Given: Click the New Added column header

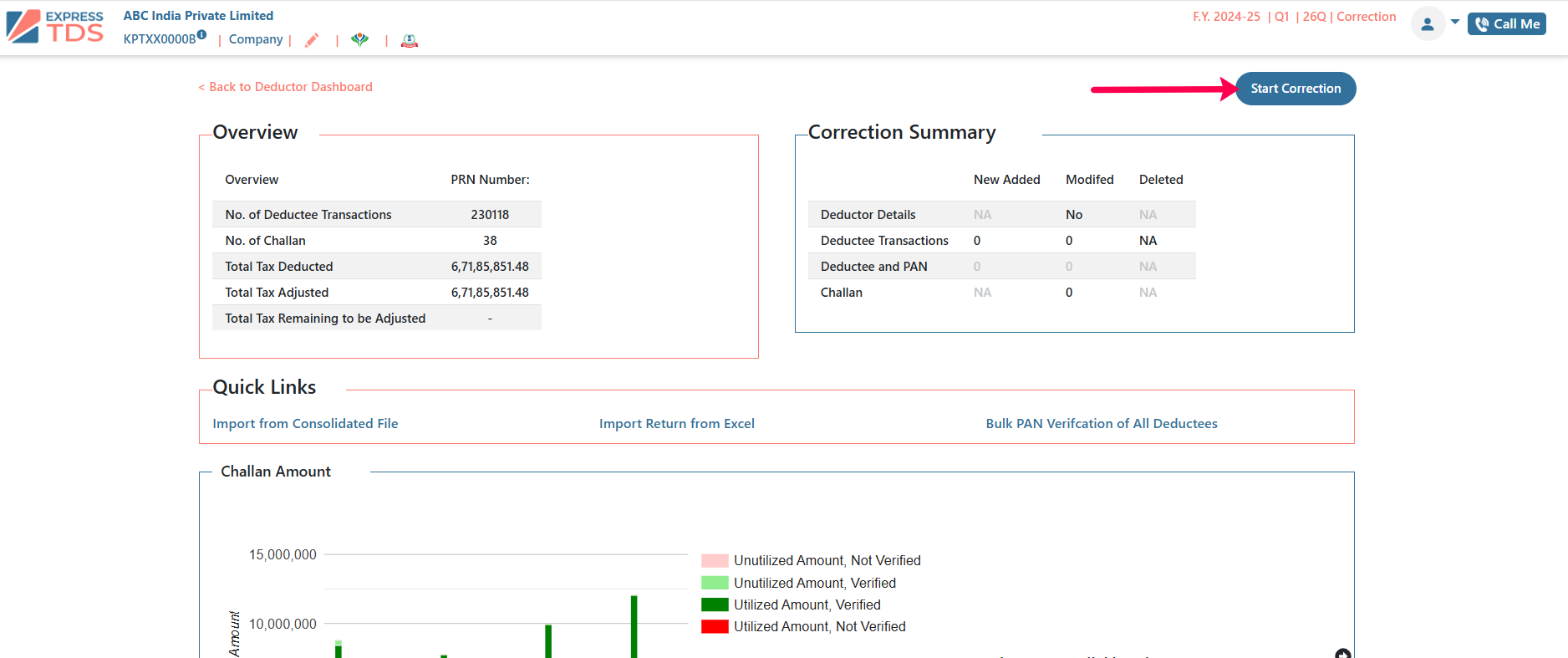Looking at the screenshot, I should click(x=1006, y=180).
